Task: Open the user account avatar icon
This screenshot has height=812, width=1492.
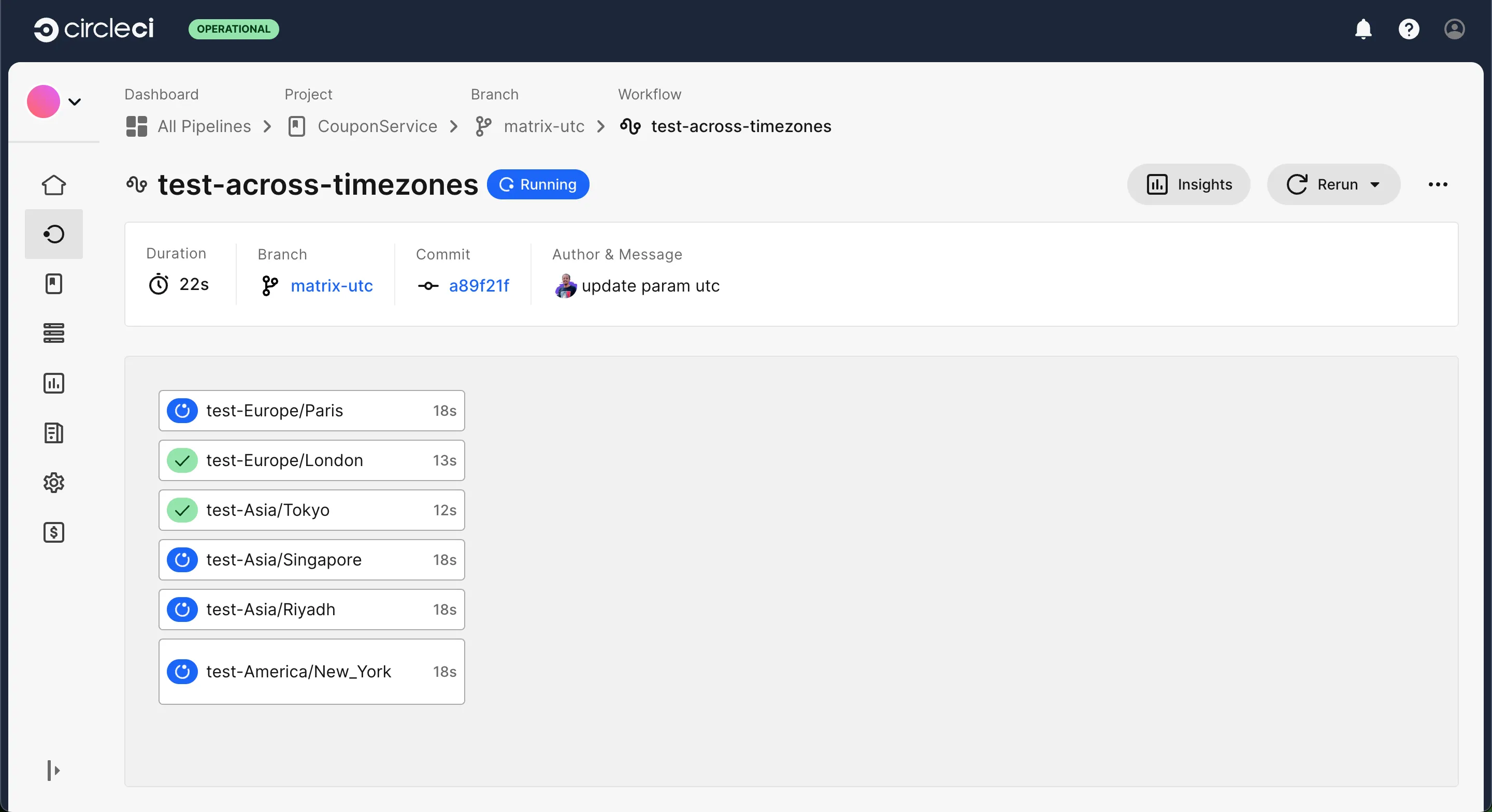Action: 1454,29
